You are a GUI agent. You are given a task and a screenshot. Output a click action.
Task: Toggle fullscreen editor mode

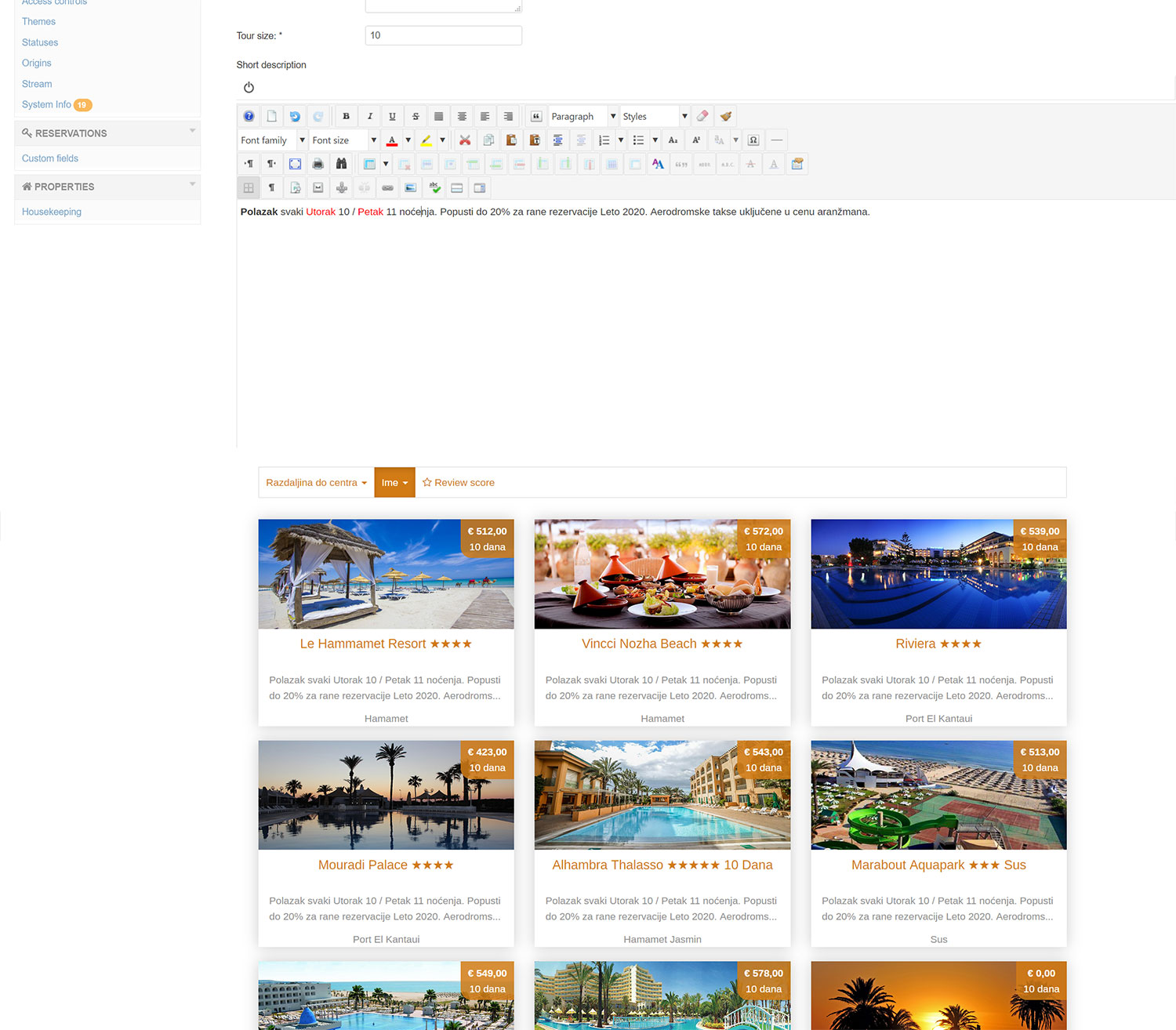[x=295, y=164]
